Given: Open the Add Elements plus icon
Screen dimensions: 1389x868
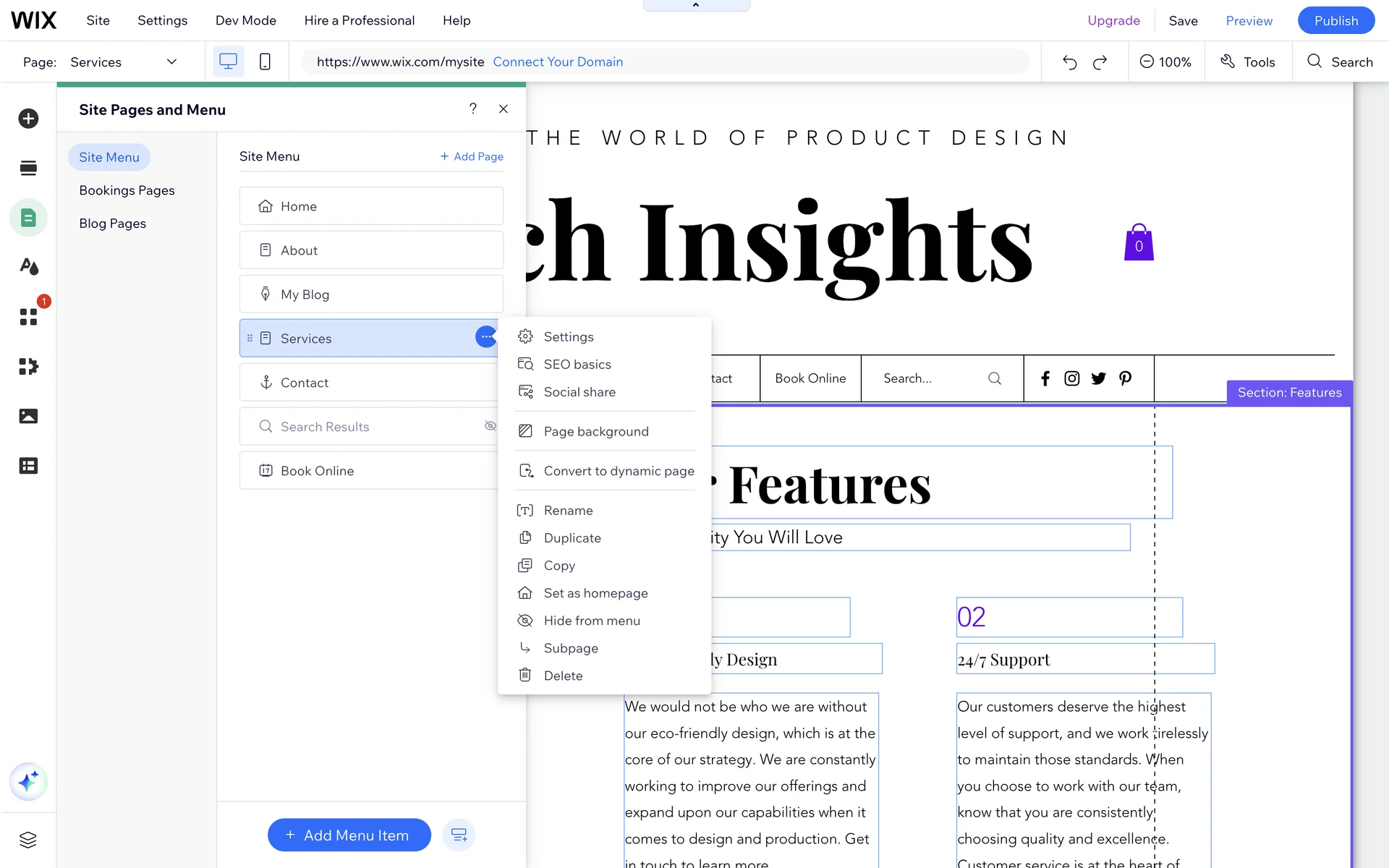Looking at the screenshot, I should (x=28, y=119).
